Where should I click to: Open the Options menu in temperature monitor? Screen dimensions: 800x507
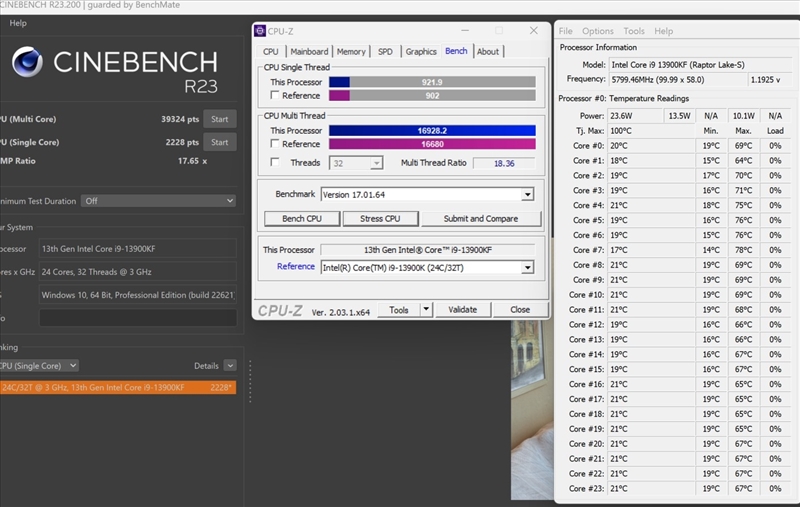[597, 31]
